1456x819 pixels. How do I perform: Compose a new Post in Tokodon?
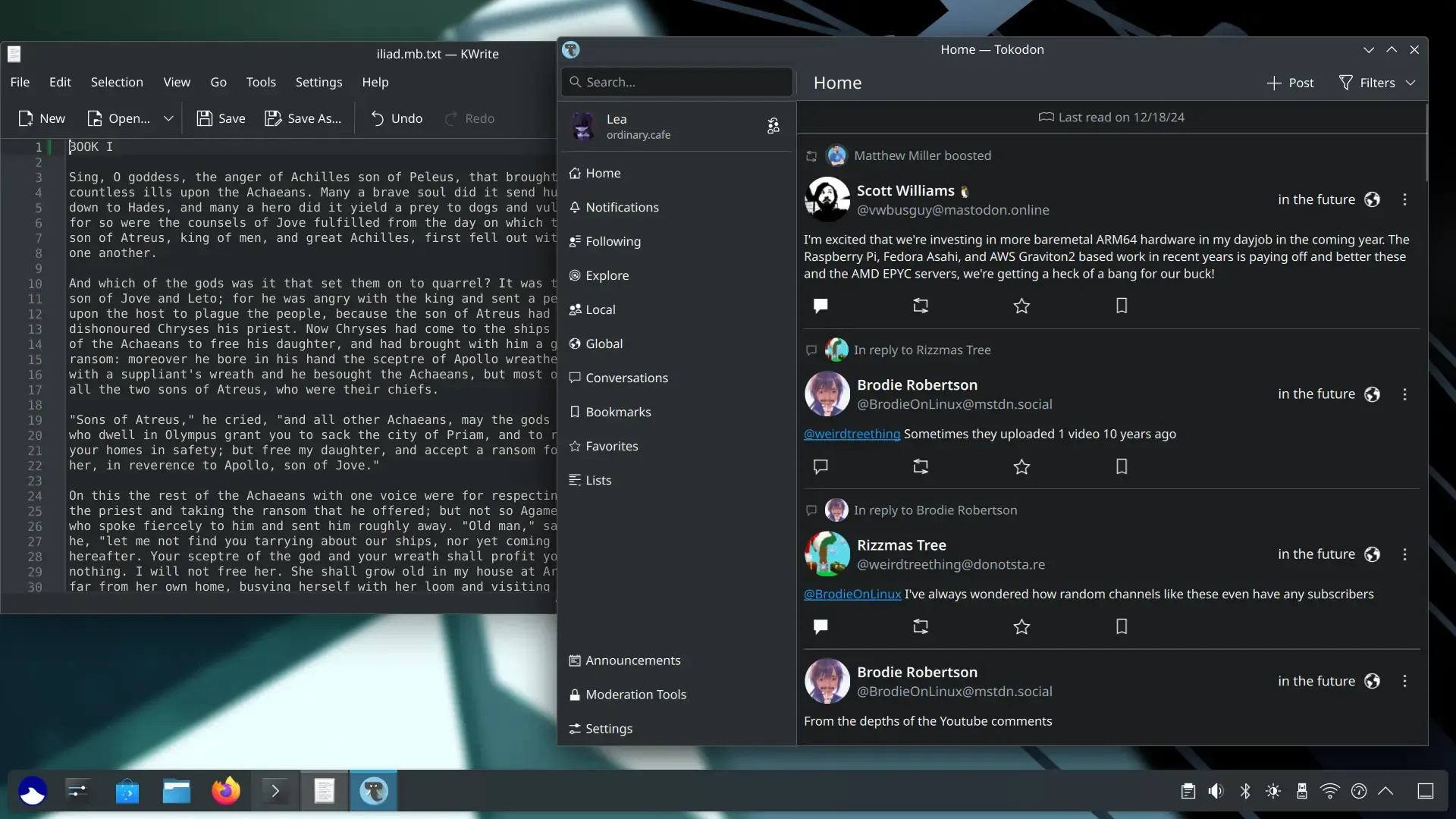pos(1291,83)
